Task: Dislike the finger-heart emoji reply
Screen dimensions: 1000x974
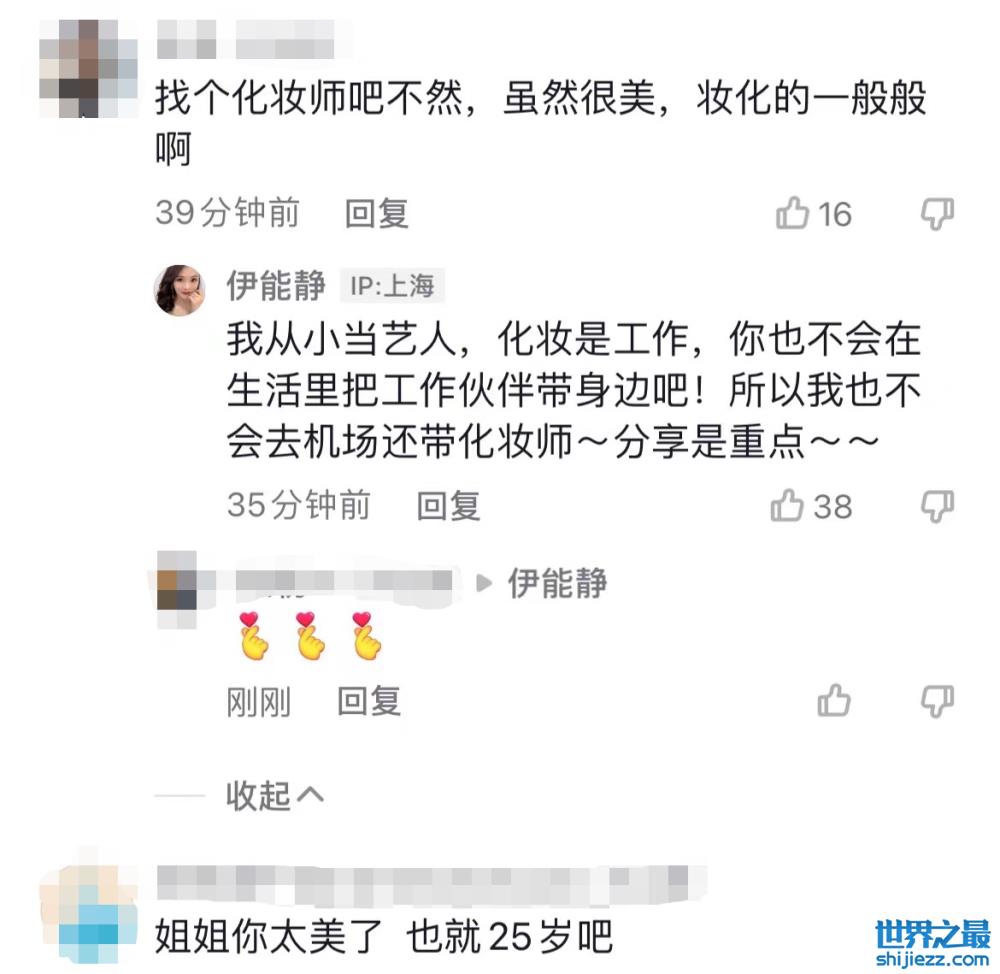Action: click(937, 700)
